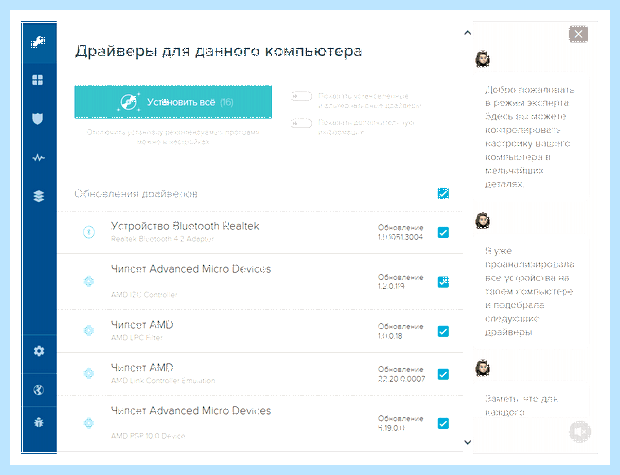Open the grid apps section in sidebar

[x=38, y=80]
